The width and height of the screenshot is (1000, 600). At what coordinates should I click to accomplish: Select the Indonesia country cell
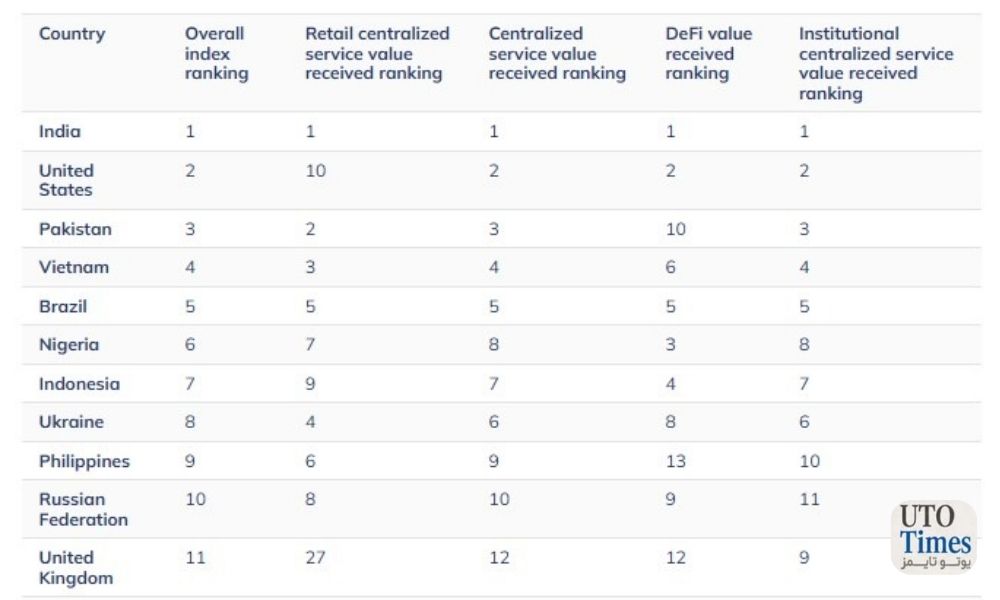pyautogui.click(x=79, y=384)
